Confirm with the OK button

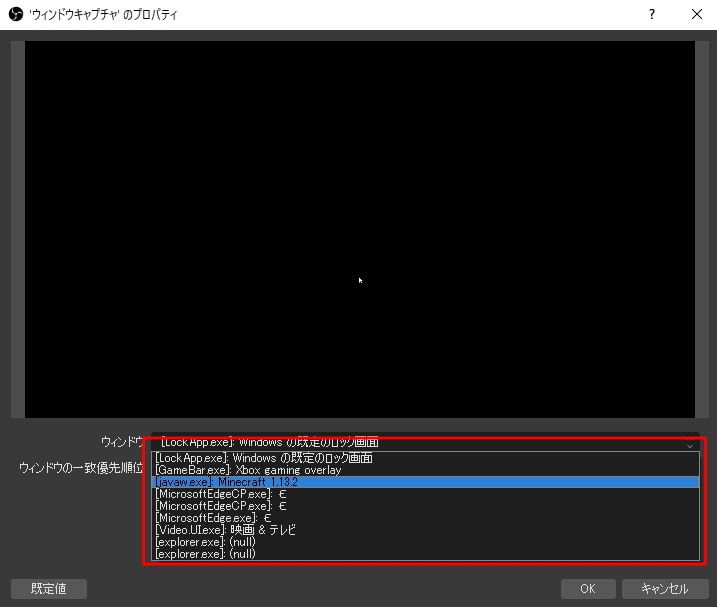587,589
